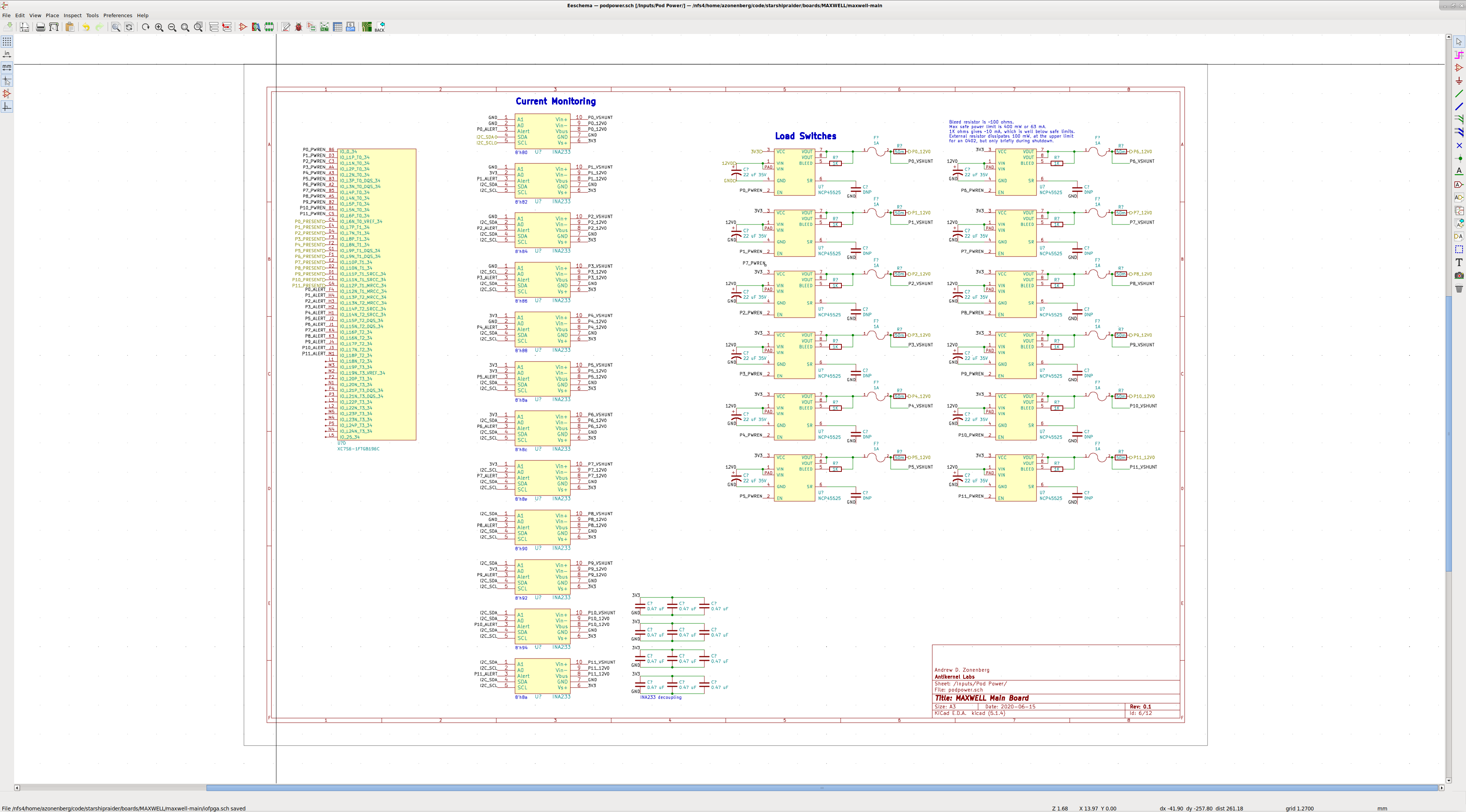Open the Generate Netlist NET icon
Viewport: 1466px width, 812px height.
click(x=325, y=27)
